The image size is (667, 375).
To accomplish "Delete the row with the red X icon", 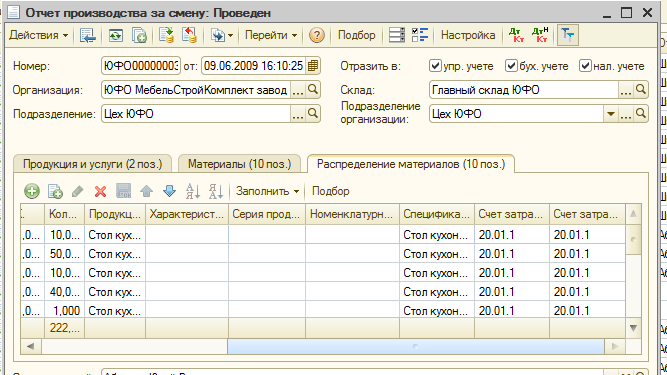I will pyautogui.click(x=100, y=192).
